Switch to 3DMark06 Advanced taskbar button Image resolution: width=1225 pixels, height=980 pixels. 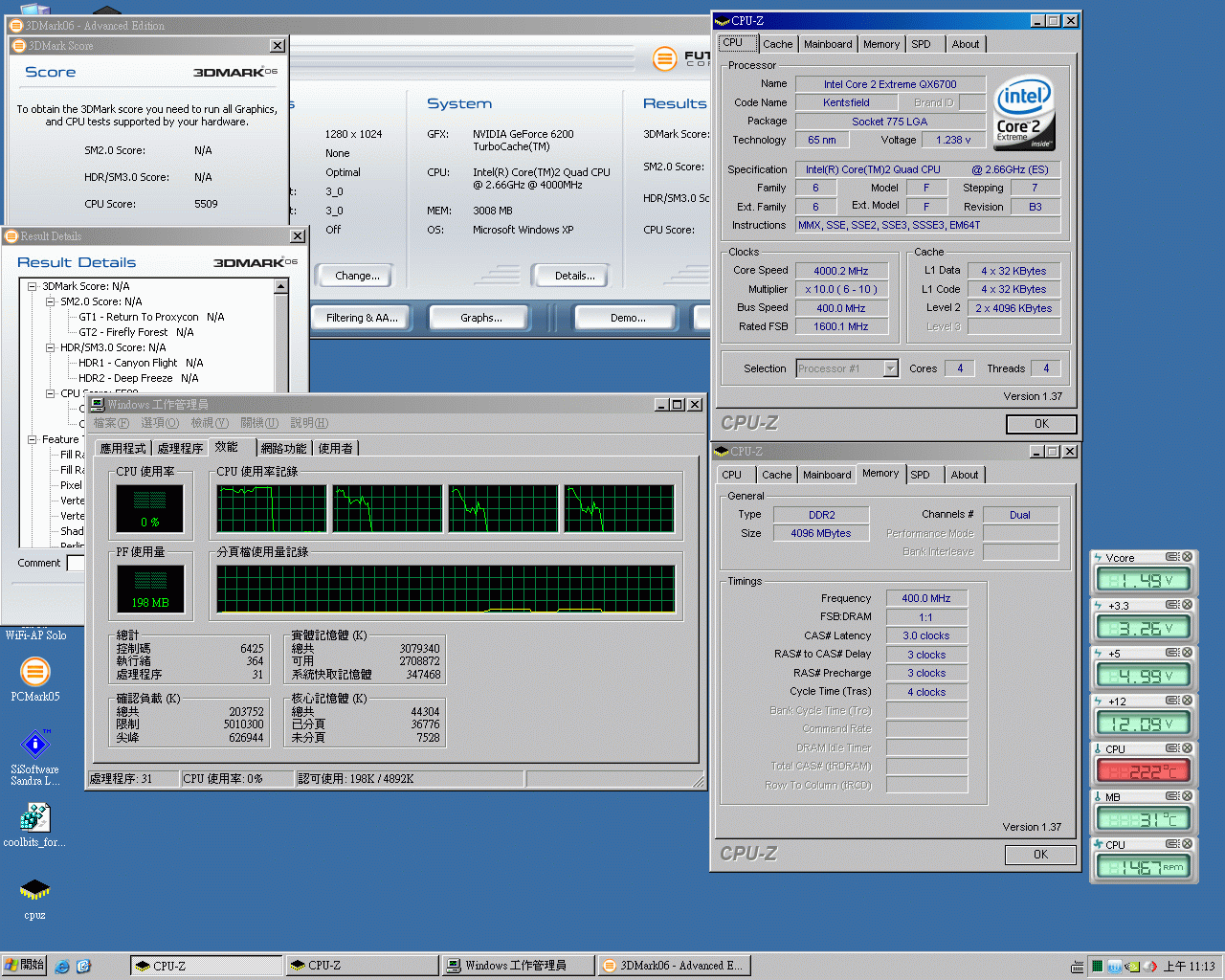point(674,966)
